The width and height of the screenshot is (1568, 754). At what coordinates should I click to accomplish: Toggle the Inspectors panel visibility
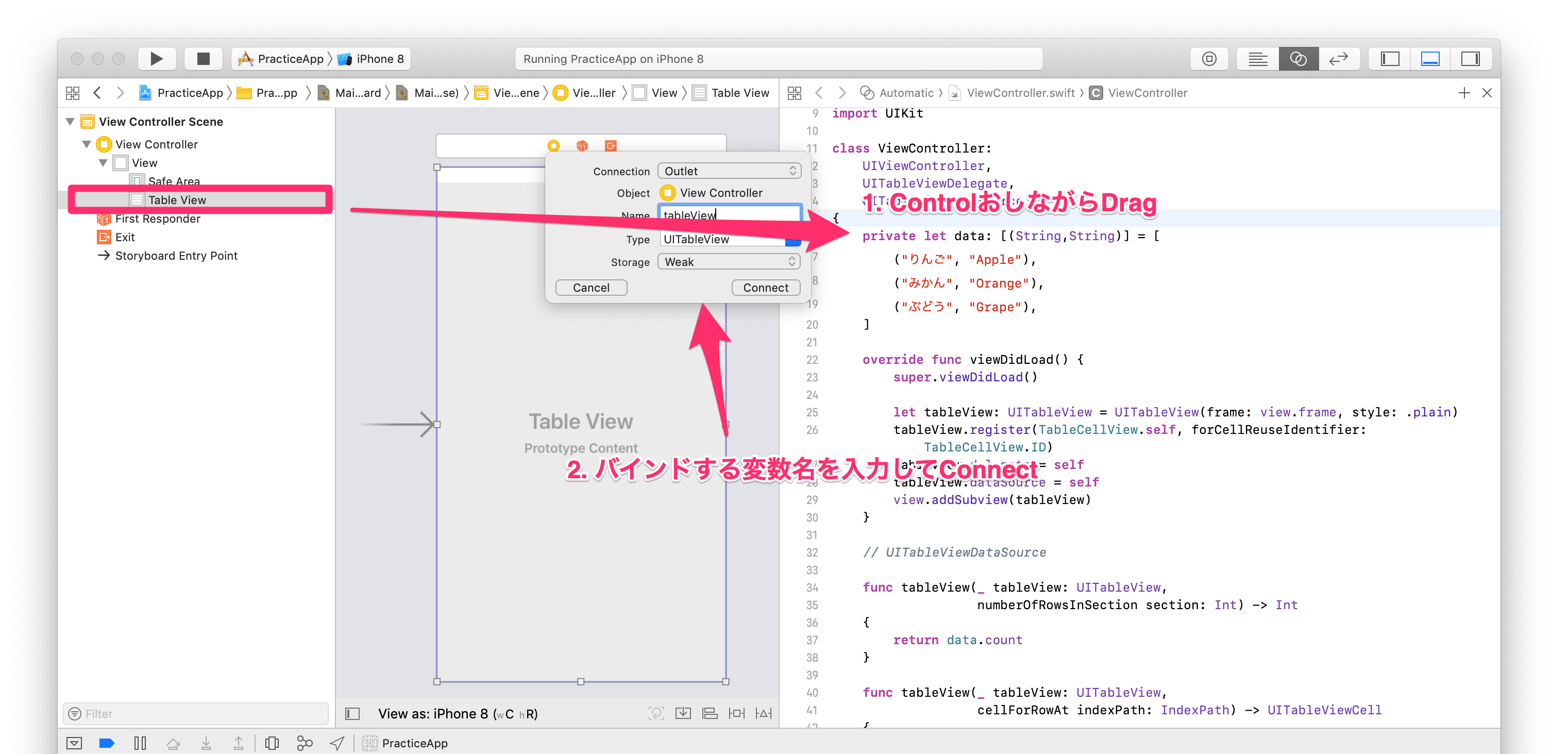[1470, 59]
